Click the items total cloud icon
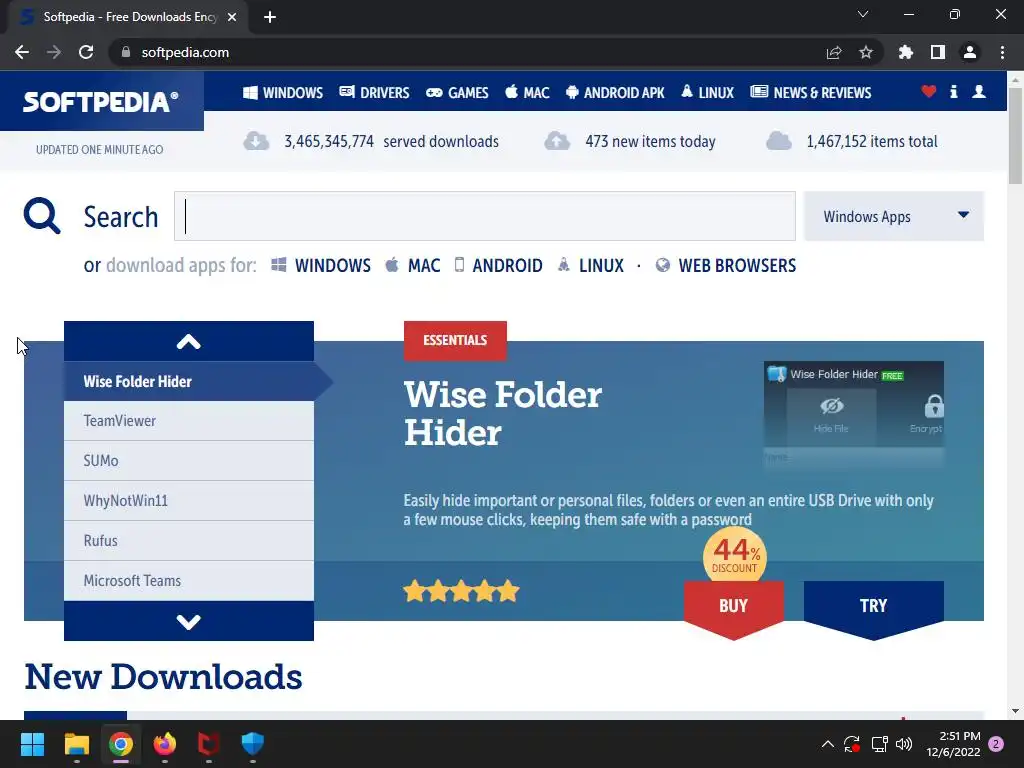Screen dimensions: 1024x768 778,141
